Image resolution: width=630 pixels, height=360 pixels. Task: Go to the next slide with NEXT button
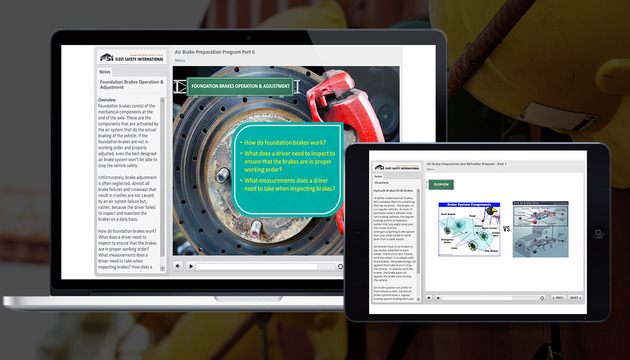(x=575, y=298)
